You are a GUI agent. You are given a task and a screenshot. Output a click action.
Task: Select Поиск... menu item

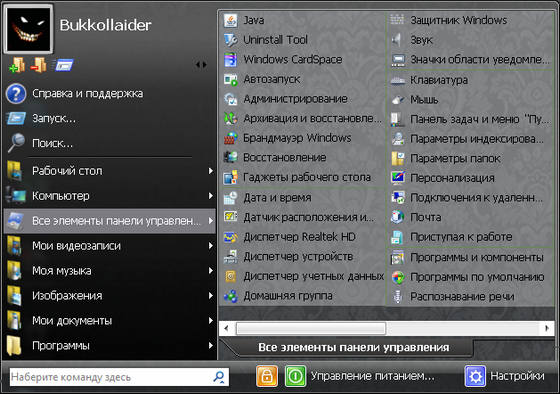[x=109, y=144]
